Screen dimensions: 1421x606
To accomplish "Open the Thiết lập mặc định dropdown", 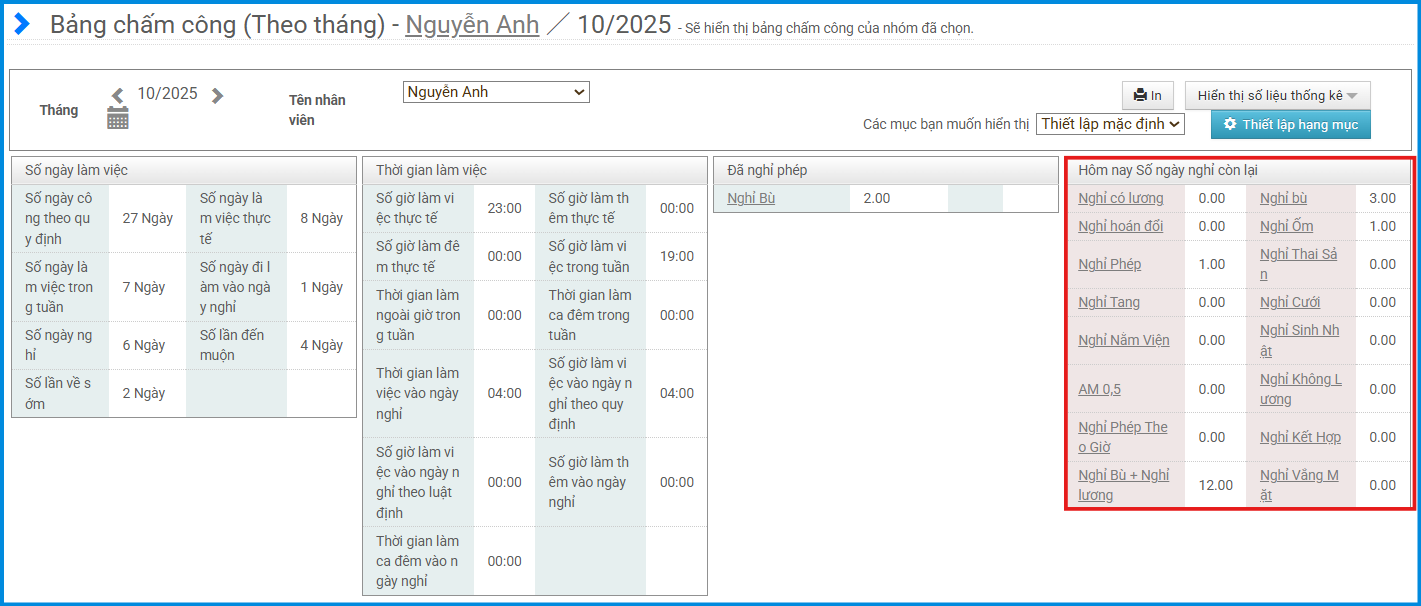I will [x=1110, y=124].
